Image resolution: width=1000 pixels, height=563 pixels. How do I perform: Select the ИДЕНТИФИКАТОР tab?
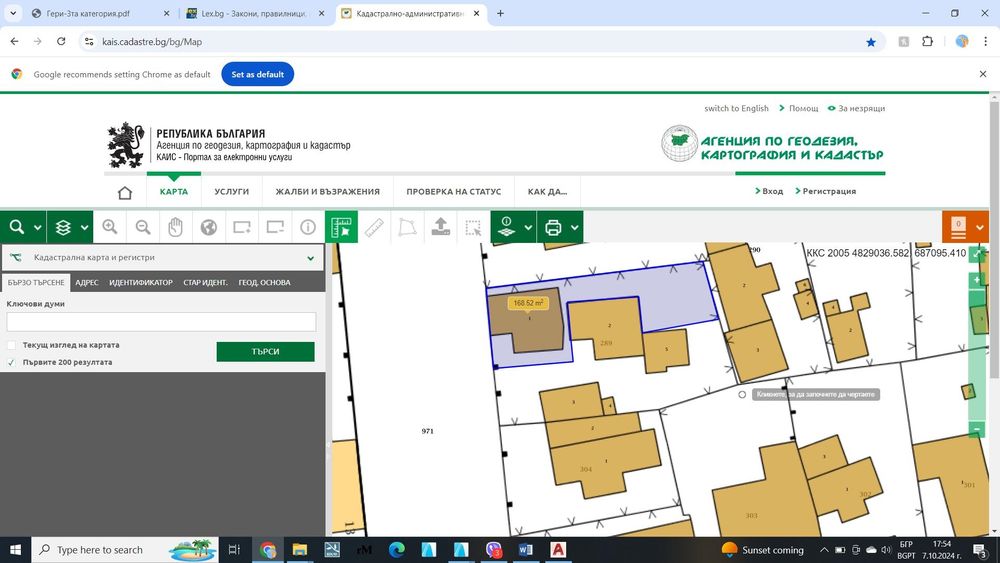pos(141,282)
